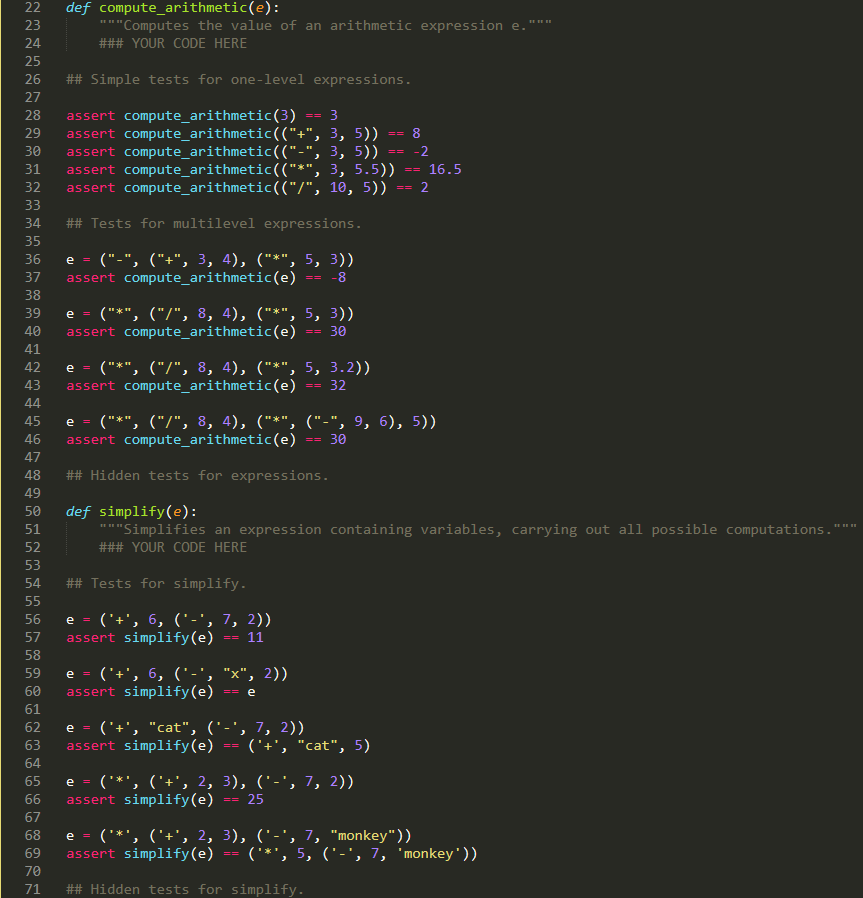Click the empty line 49

(x=100, y=493)
